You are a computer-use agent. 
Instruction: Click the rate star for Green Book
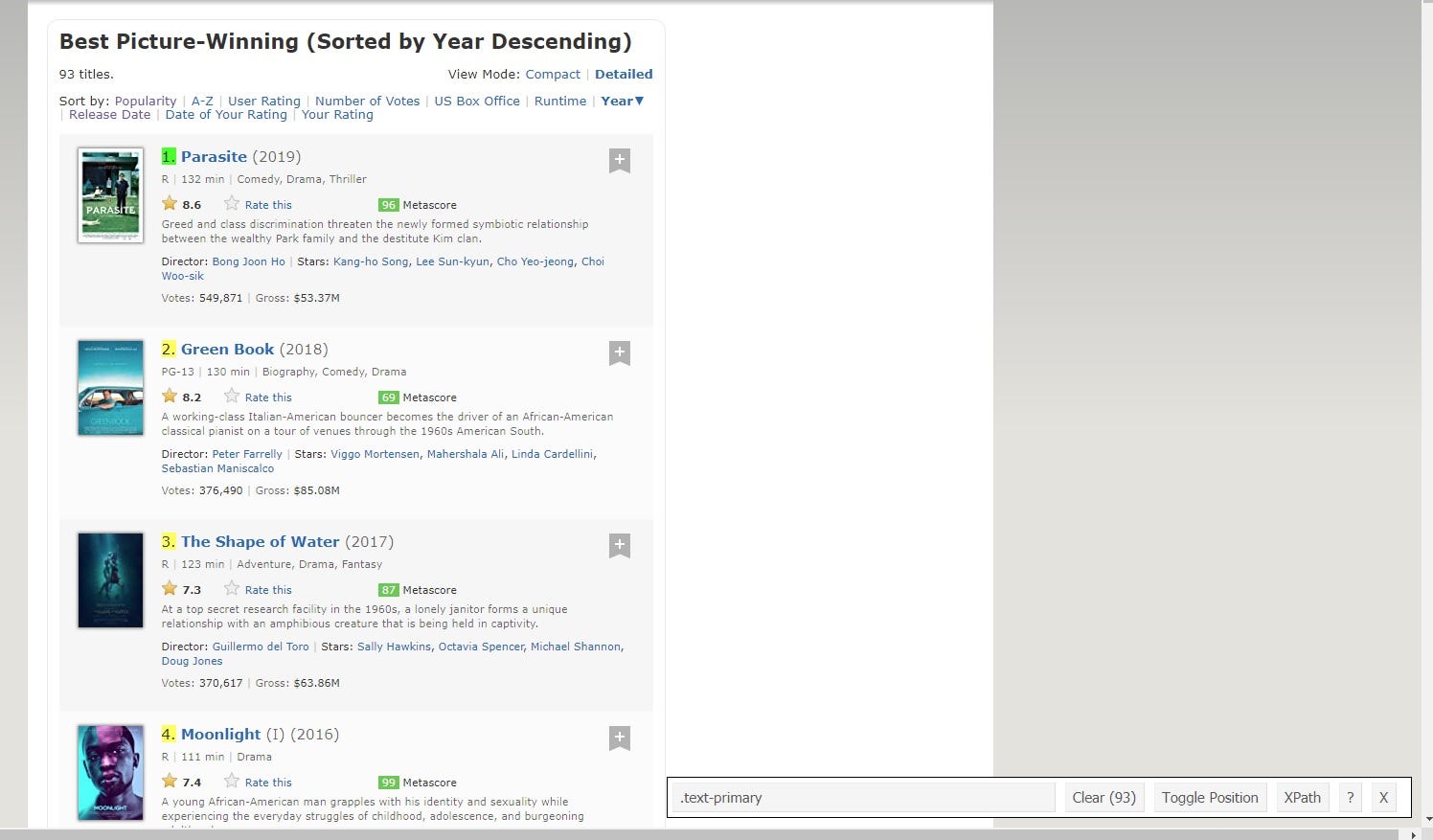click(232, 396)
